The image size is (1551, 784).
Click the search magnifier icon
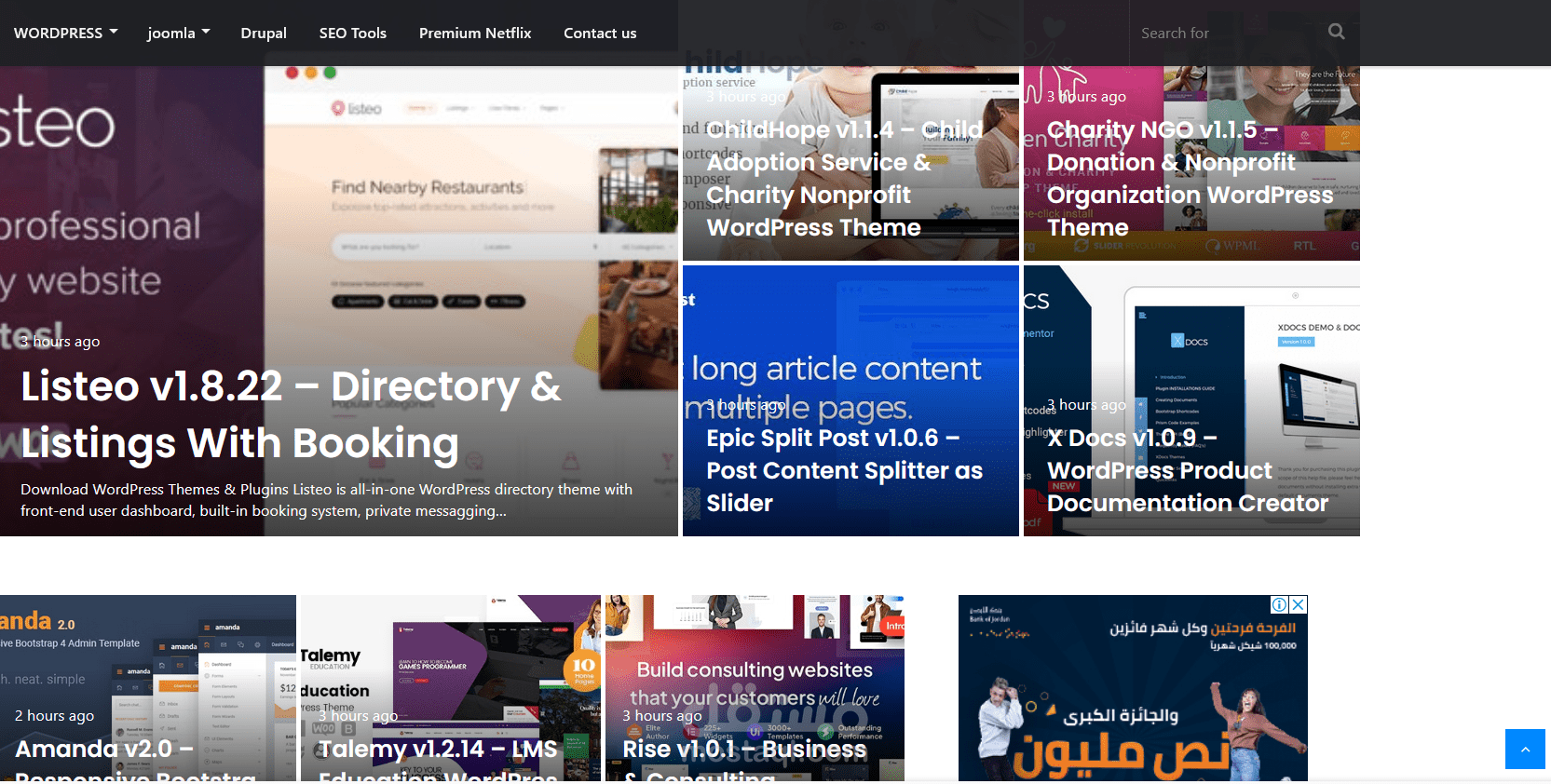1336,32
